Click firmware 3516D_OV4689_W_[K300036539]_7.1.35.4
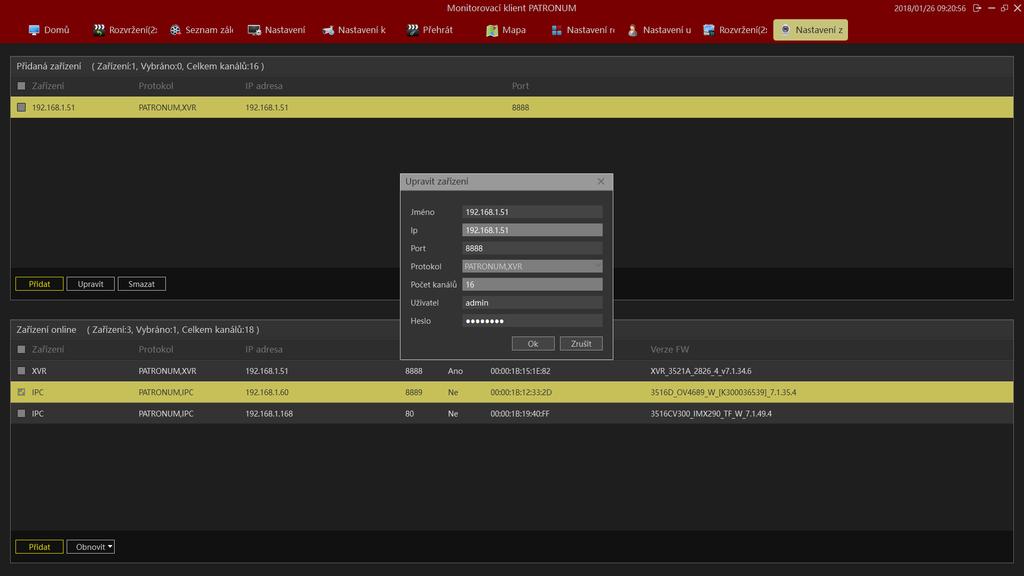 [723, 392]
